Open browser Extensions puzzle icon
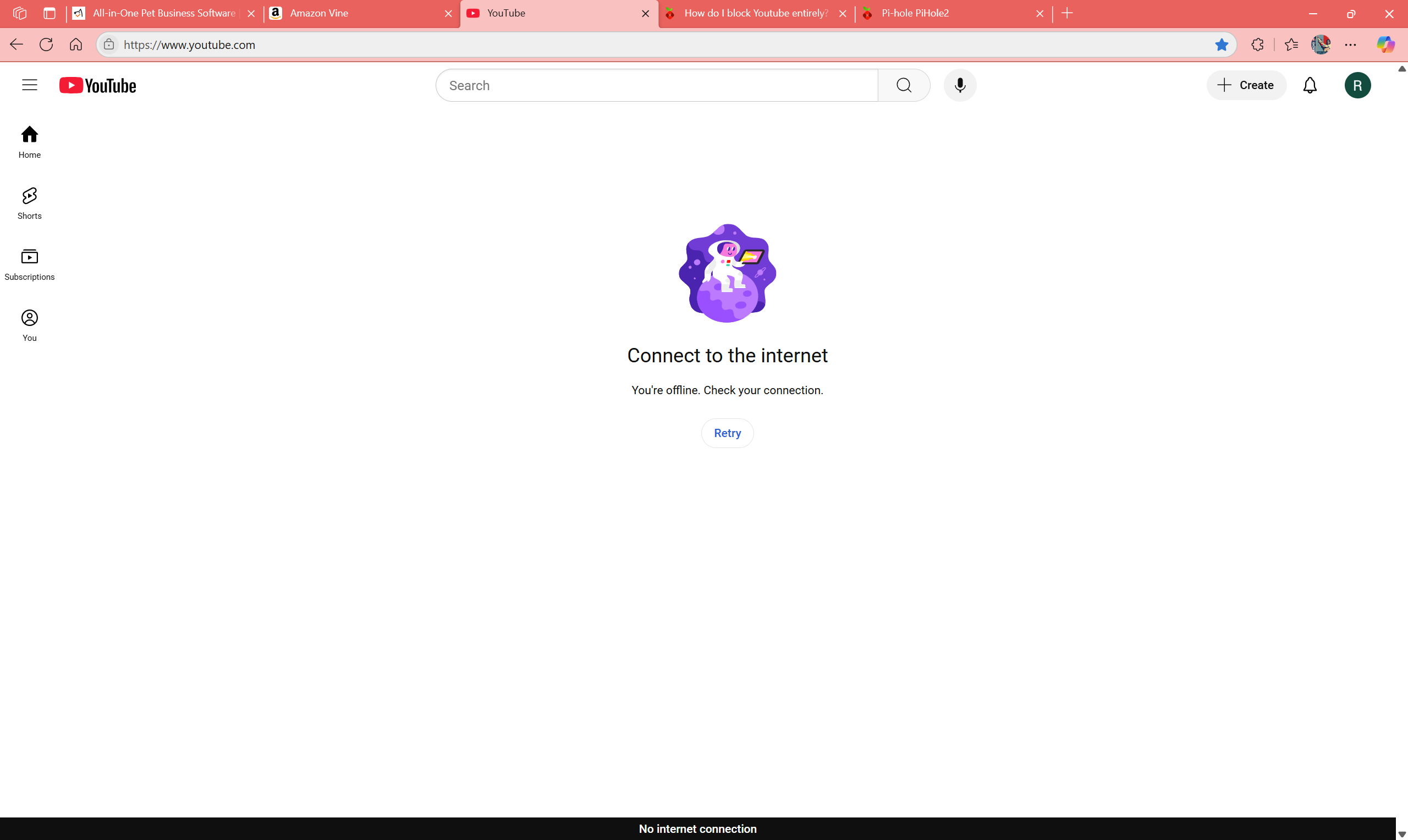Screen dimensions: 1408x840 click(1257, 45)
